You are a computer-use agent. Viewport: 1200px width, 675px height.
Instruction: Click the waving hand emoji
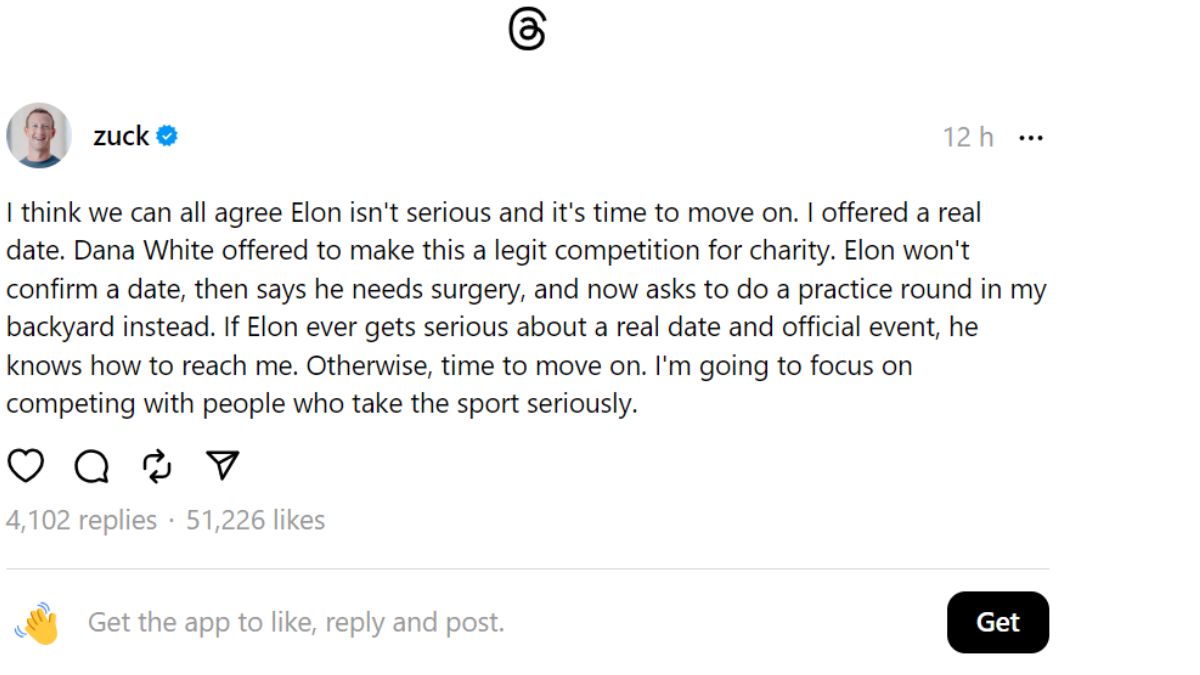[38, 622]
